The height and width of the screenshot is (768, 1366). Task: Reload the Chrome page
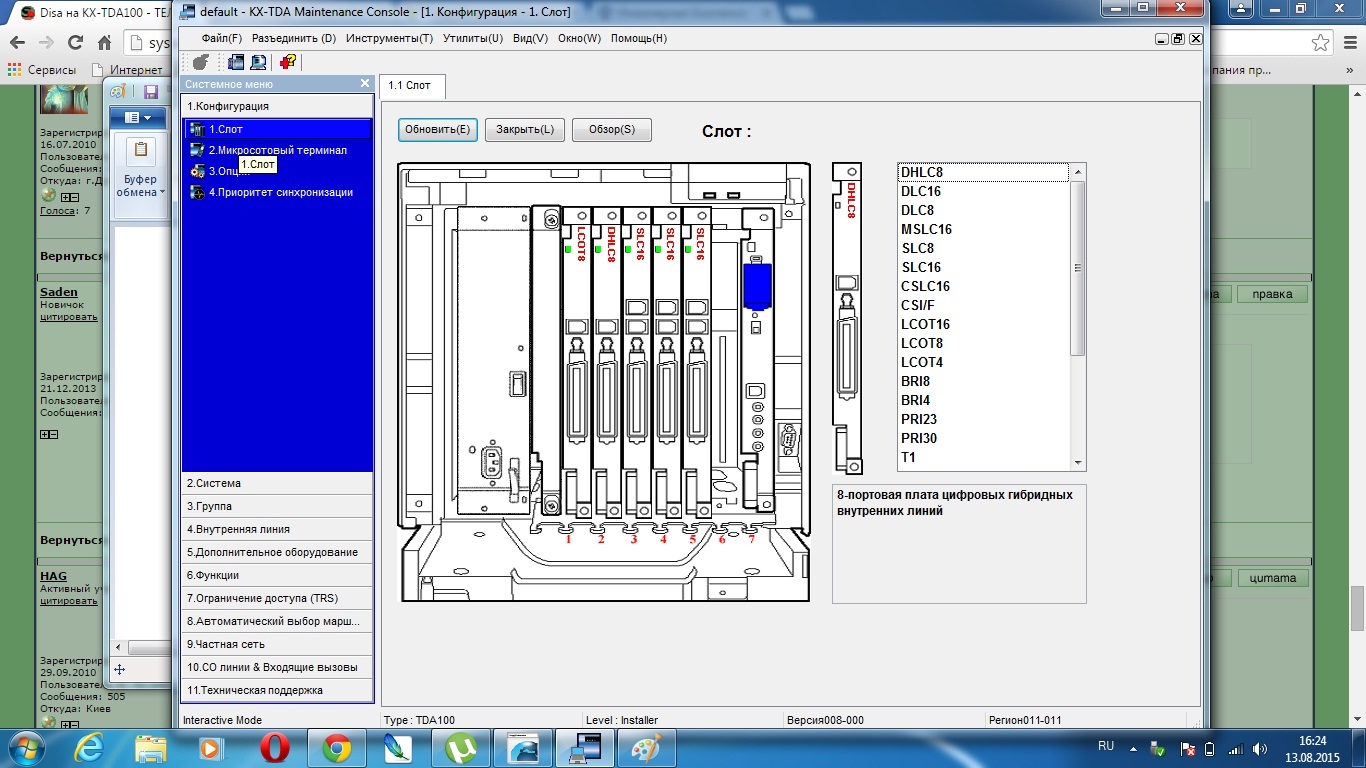click(x=75, y=43)
